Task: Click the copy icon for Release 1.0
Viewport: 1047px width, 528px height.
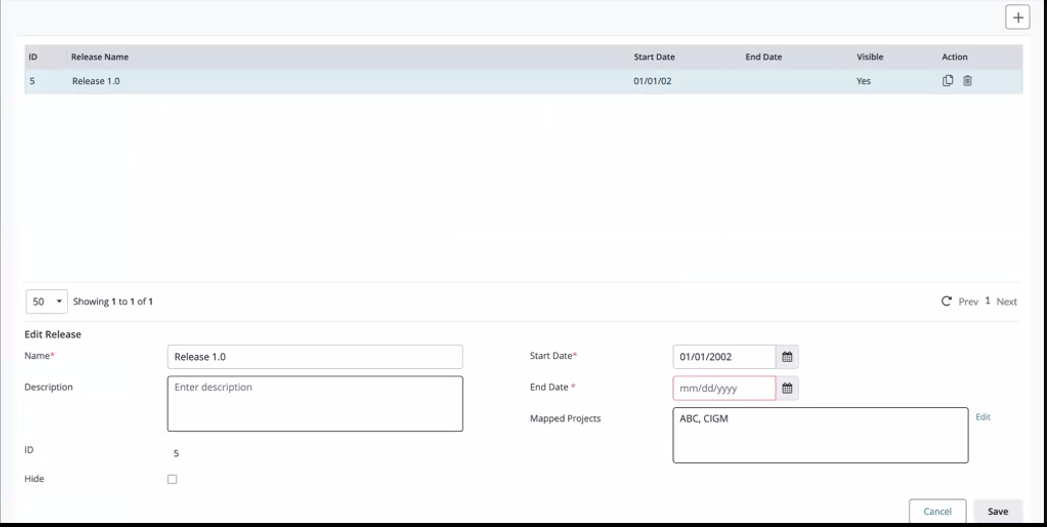Action: coord(948,81)
